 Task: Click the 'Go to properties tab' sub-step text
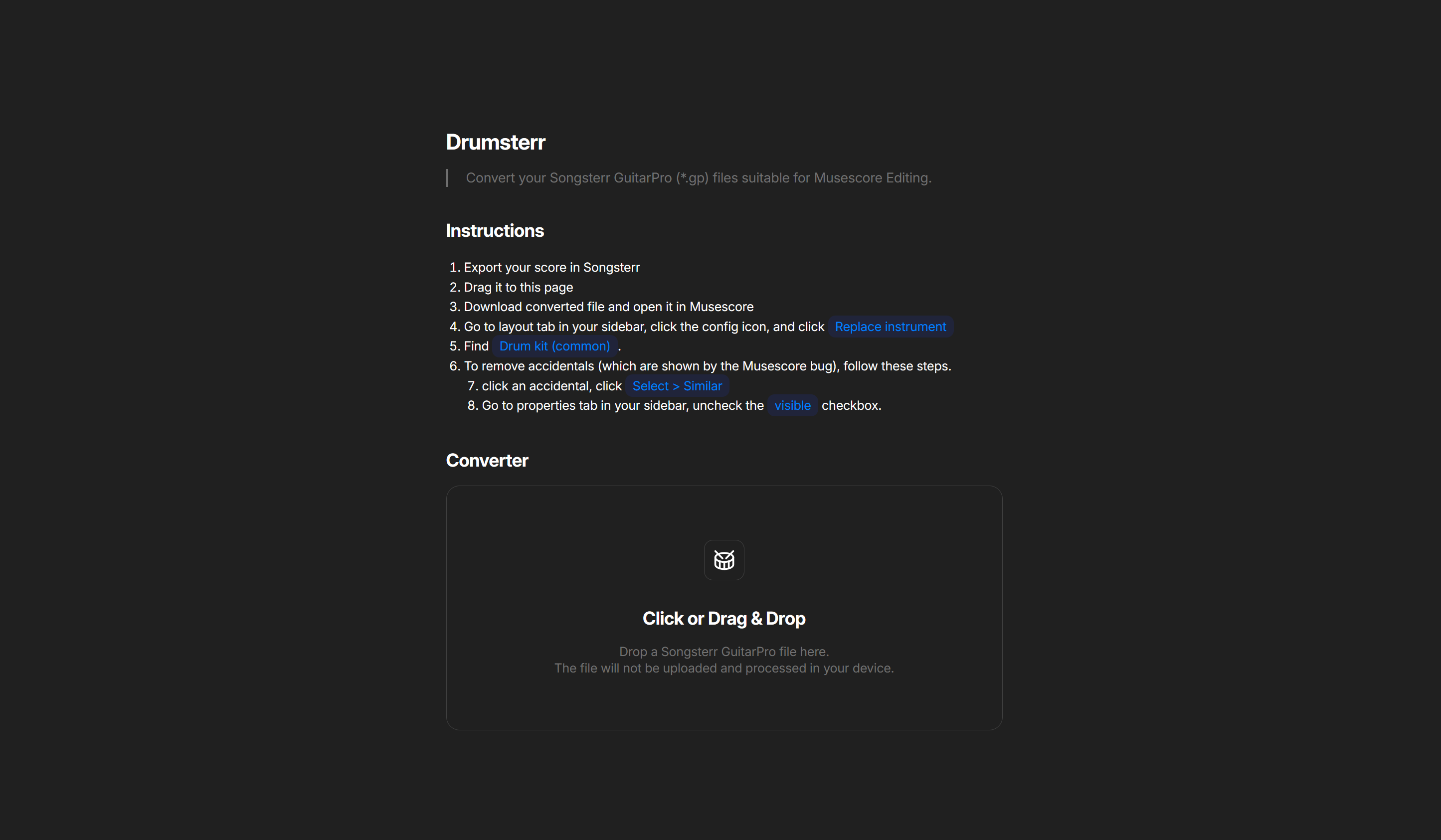pos(622,405)
